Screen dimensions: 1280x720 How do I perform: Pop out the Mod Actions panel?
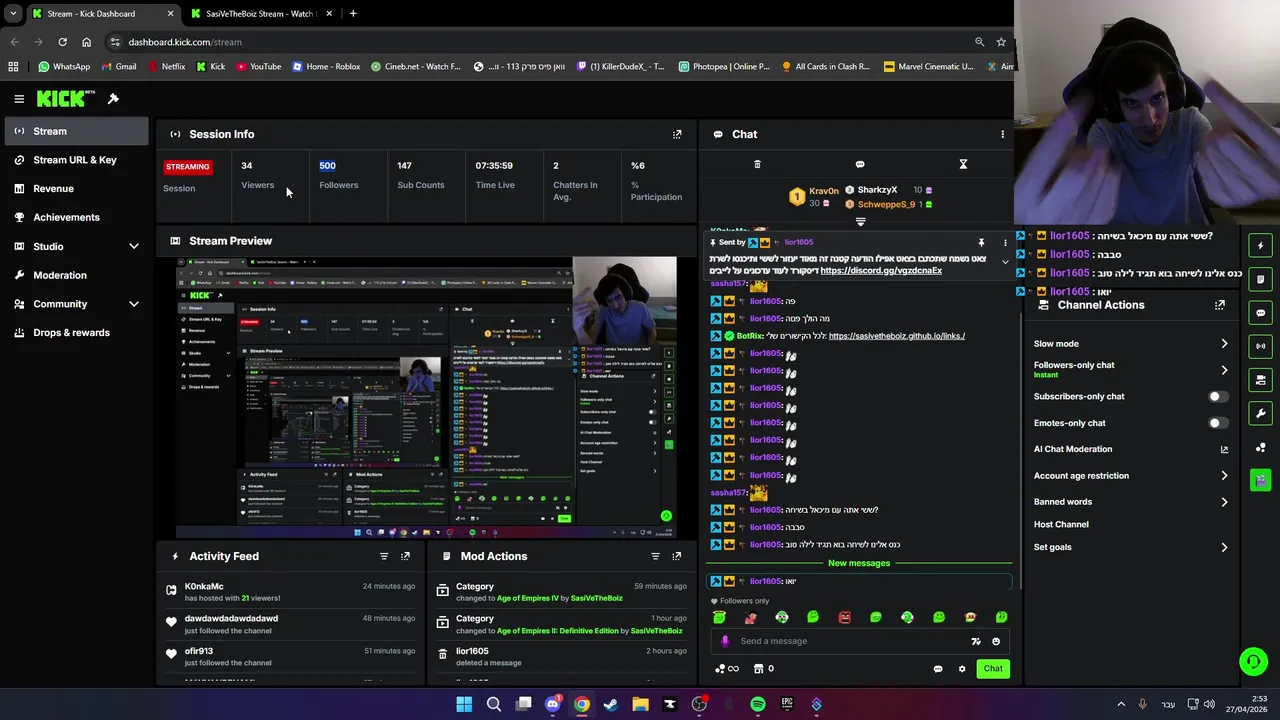point(677,556)
